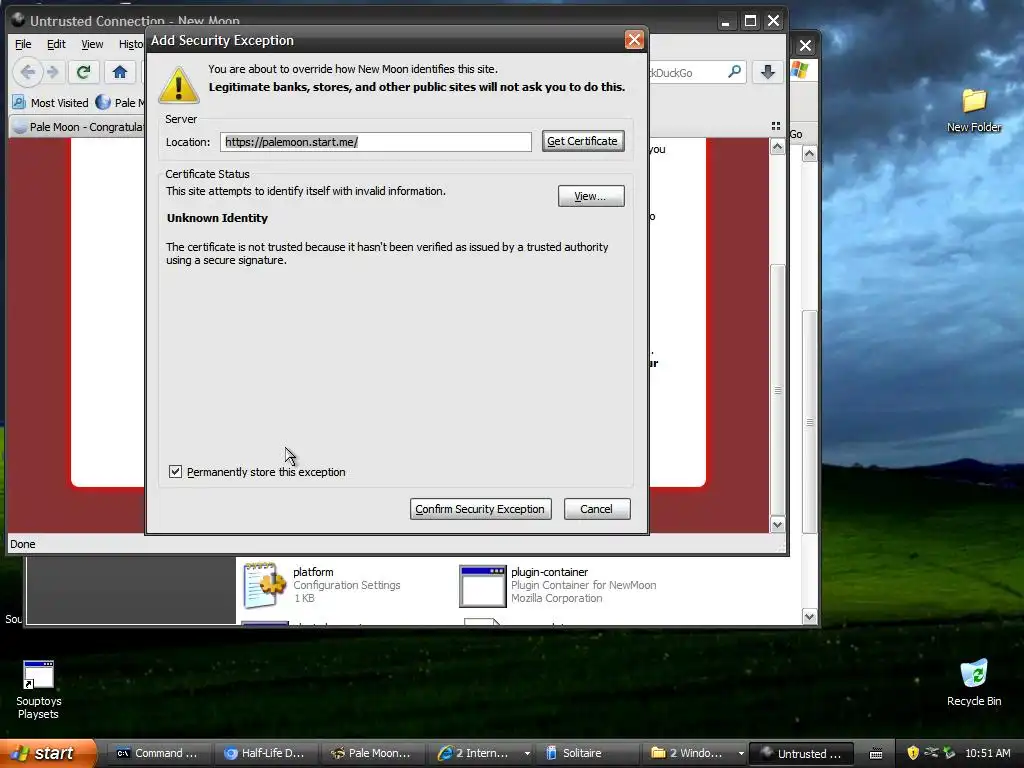1024x768 pixels.
Task: Open the New Folder desktop icon
Action: pyautogui.click(x=974, y=110)
